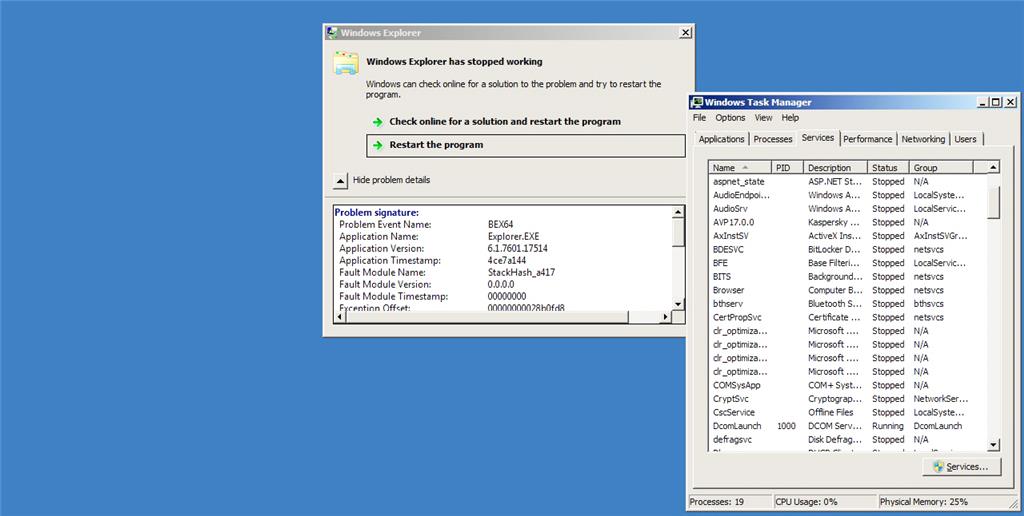This screenshot has height=516, width=1024.
Task: Select the COMSysApp service row
Action: pyautogui.click(x=848, y=385)
